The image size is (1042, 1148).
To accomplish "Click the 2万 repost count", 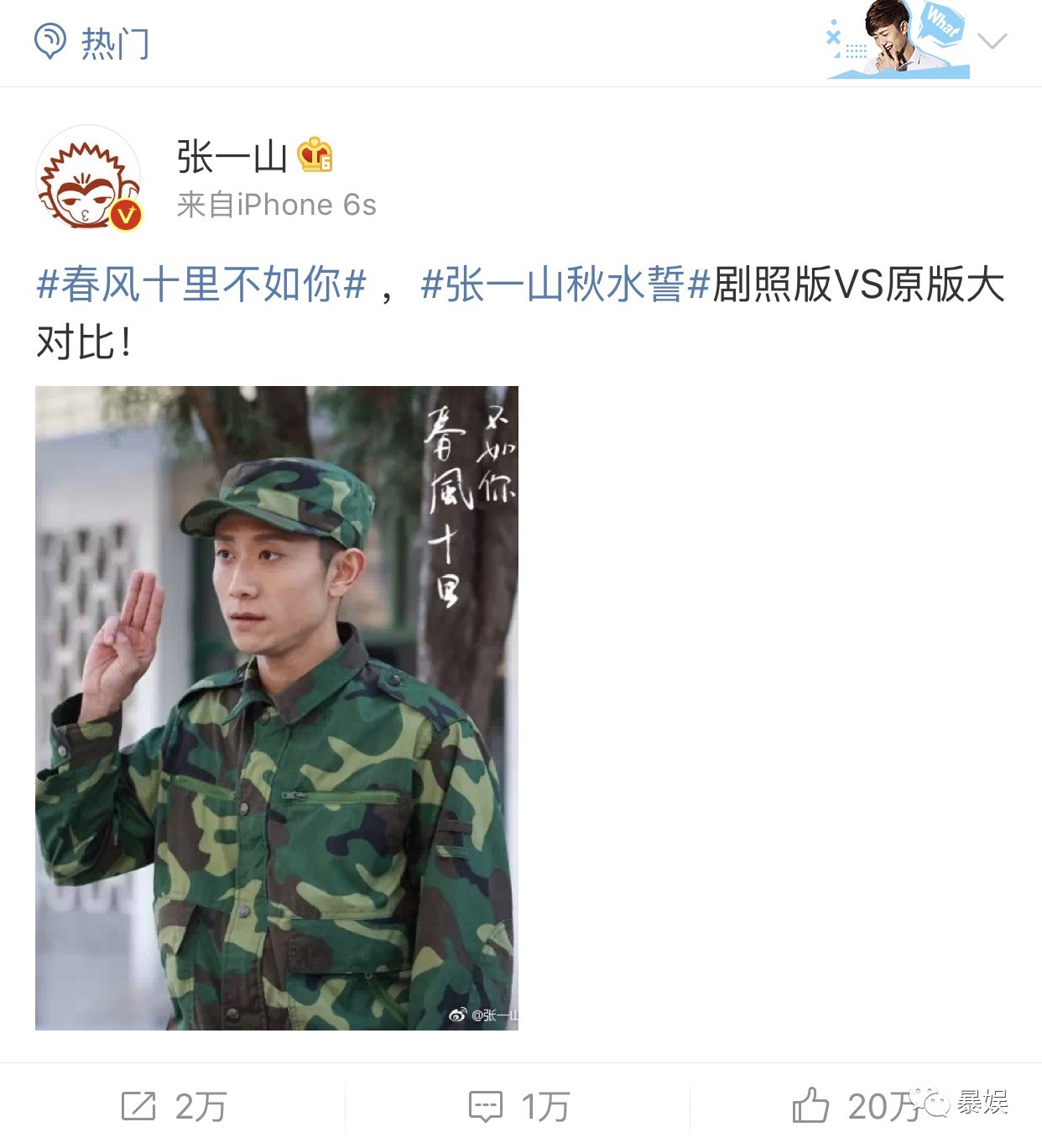I will [201, 1107].
